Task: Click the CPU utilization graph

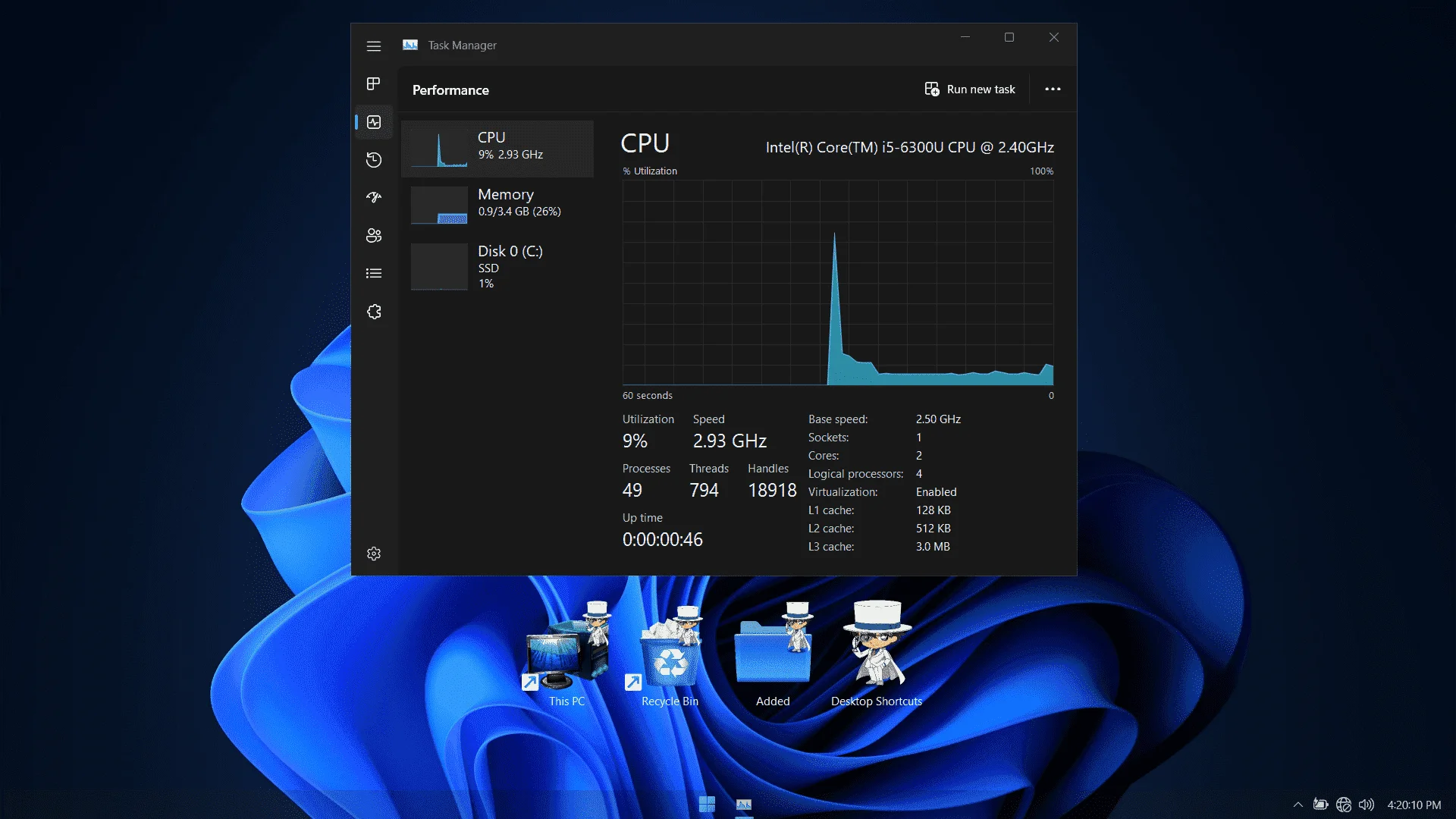Action: (x=838, y=283)
